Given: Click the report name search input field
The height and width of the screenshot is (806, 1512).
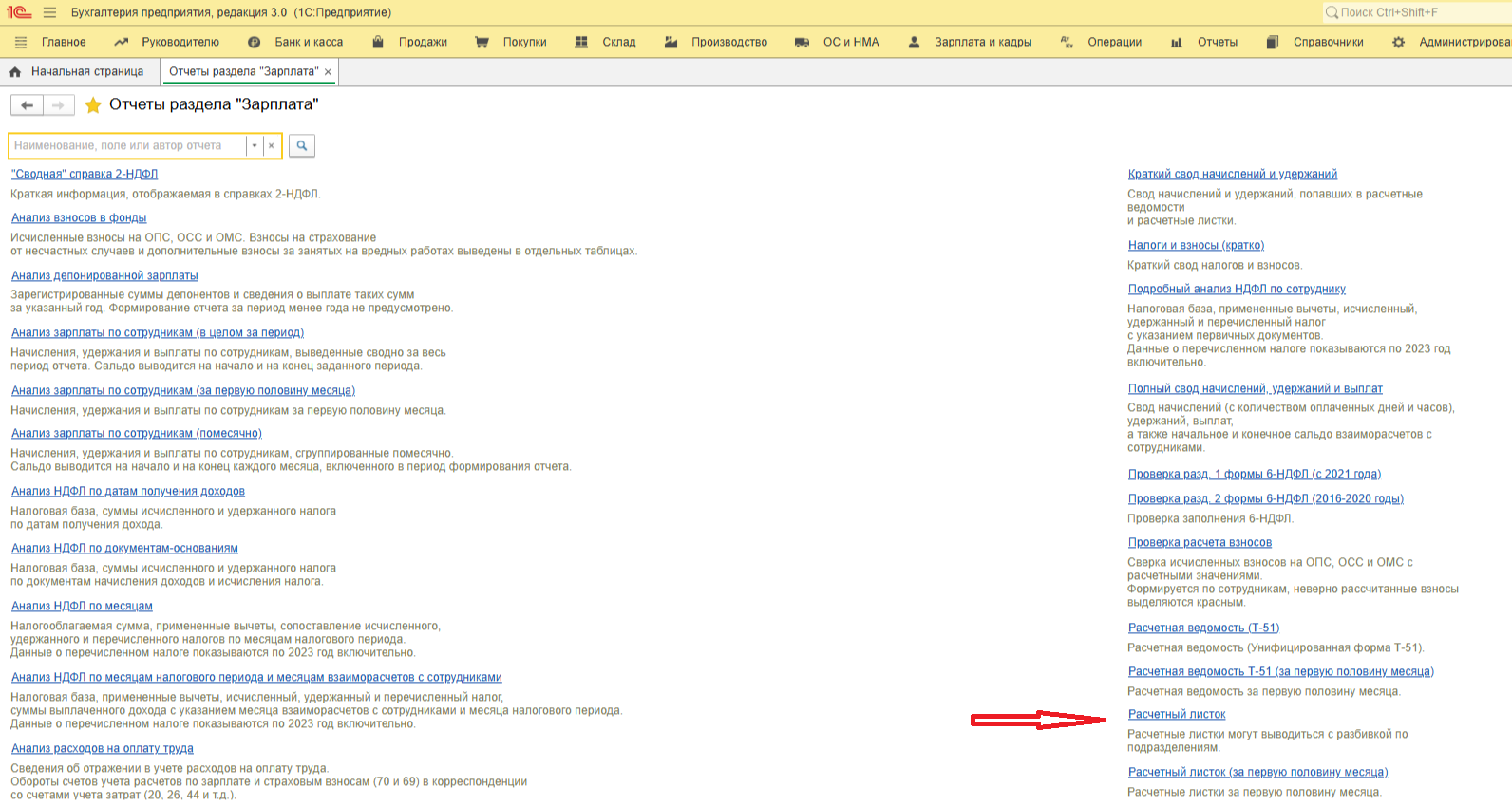Looking at the screenshot, I should click(x=127, y=146).
